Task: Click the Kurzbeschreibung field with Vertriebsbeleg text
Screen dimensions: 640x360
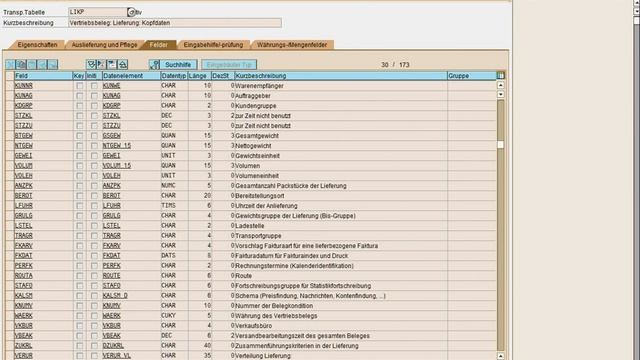Action: (x=175, y=23)
